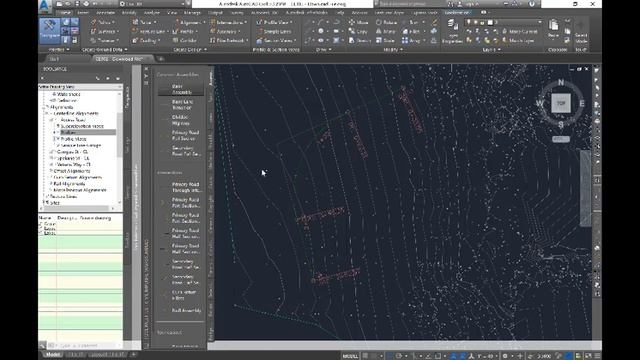Select the Stretch tool
Viewport: 640px width, 360px height.
[359, 40]
